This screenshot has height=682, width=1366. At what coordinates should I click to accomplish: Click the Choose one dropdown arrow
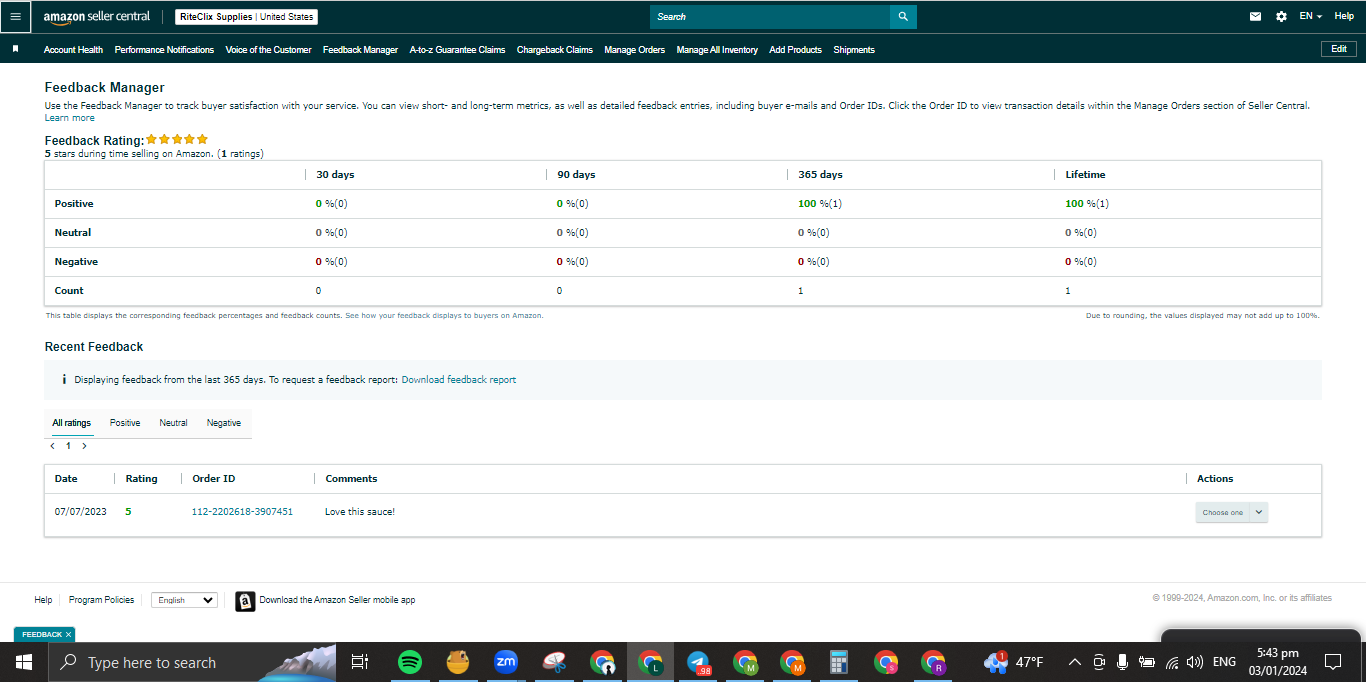pos(1259,512)
